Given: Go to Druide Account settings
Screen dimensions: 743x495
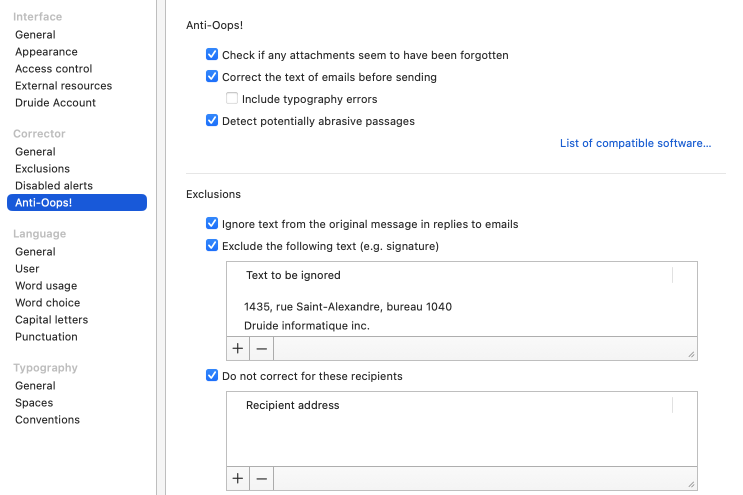Looking at the screenshot, I should point(55,103).
